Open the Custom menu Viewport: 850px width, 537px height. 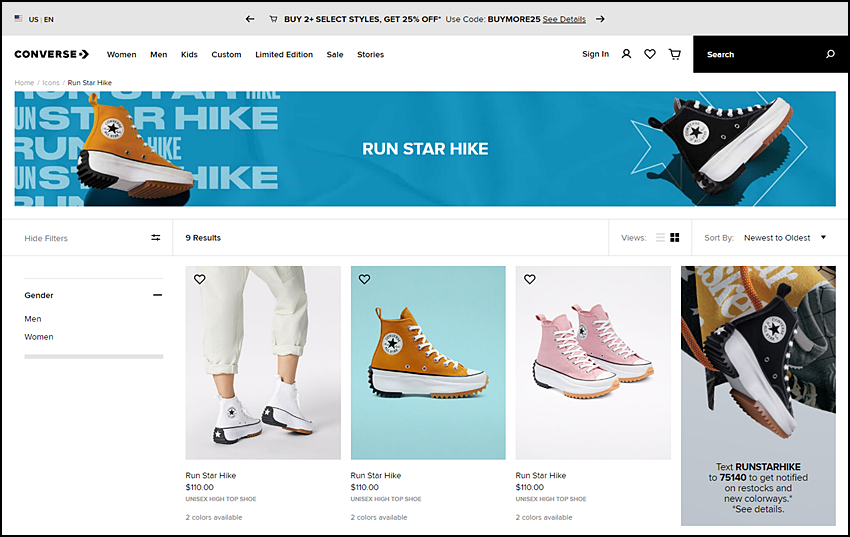coord(226,55)
